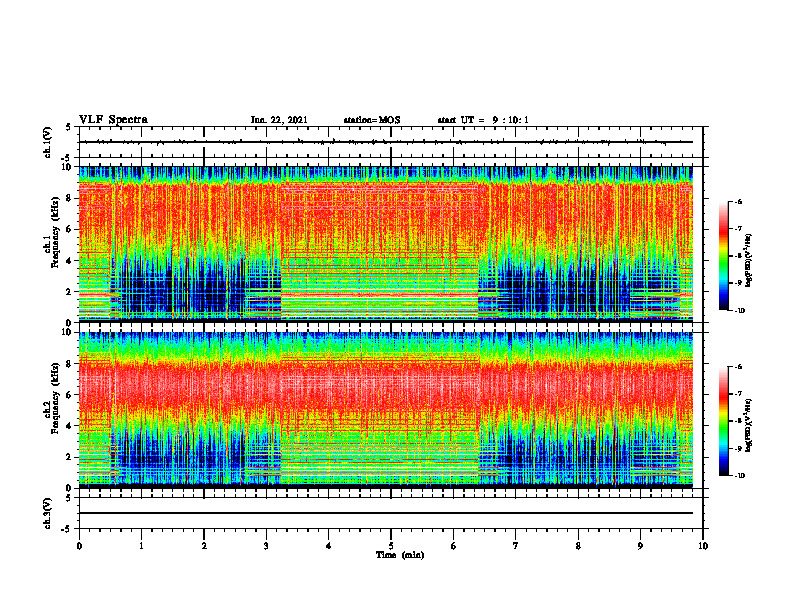Viewport: 792px width, 612px height.
Task: Click time axis tick label '8'
Action: pyautogui.click(x=578, y=546)
